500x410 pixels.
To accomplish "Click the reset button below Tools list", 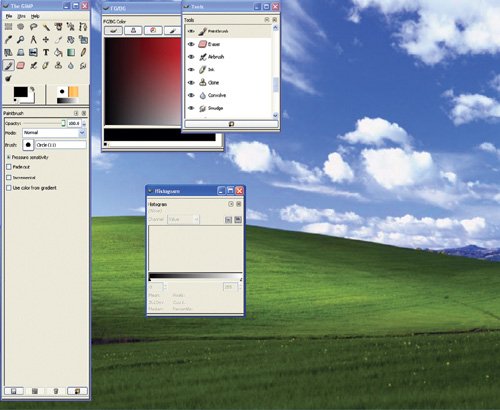I will pyautogui.click(x=231, y=124).
